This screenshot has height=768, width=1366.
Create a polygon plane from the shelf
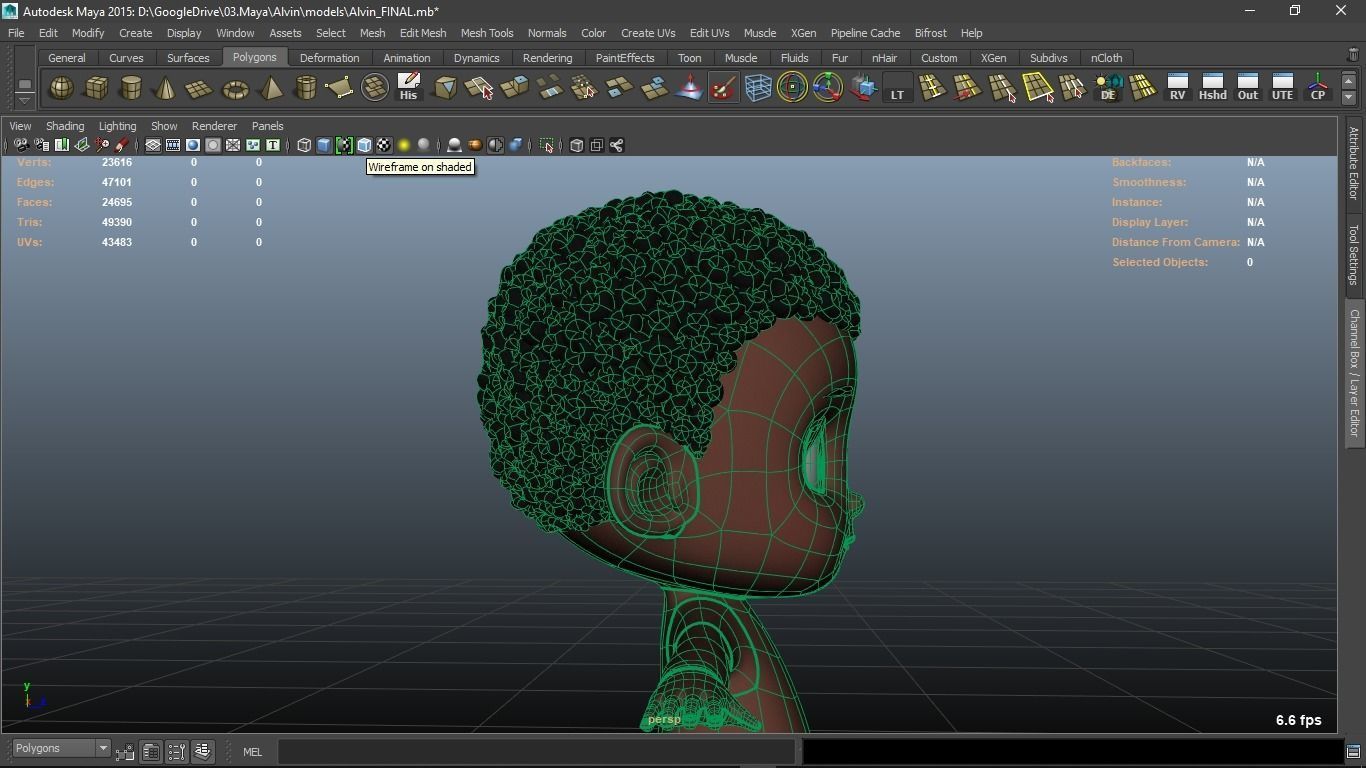(200, 88)
